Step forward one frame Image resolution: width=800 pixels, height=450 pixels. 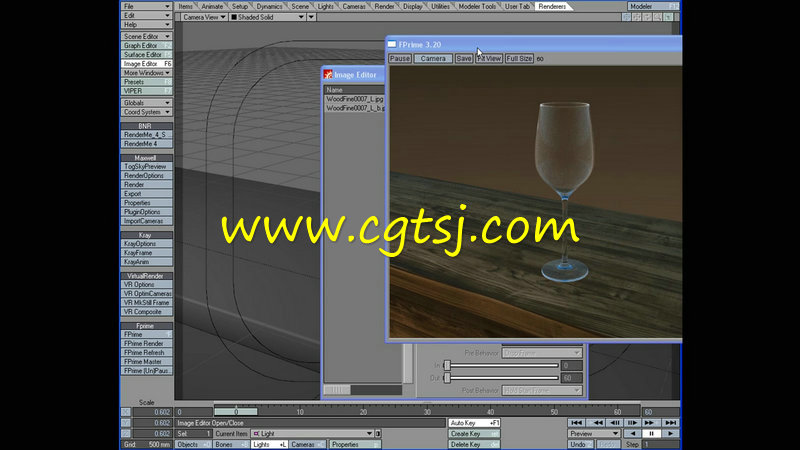(x=632, y=423)
